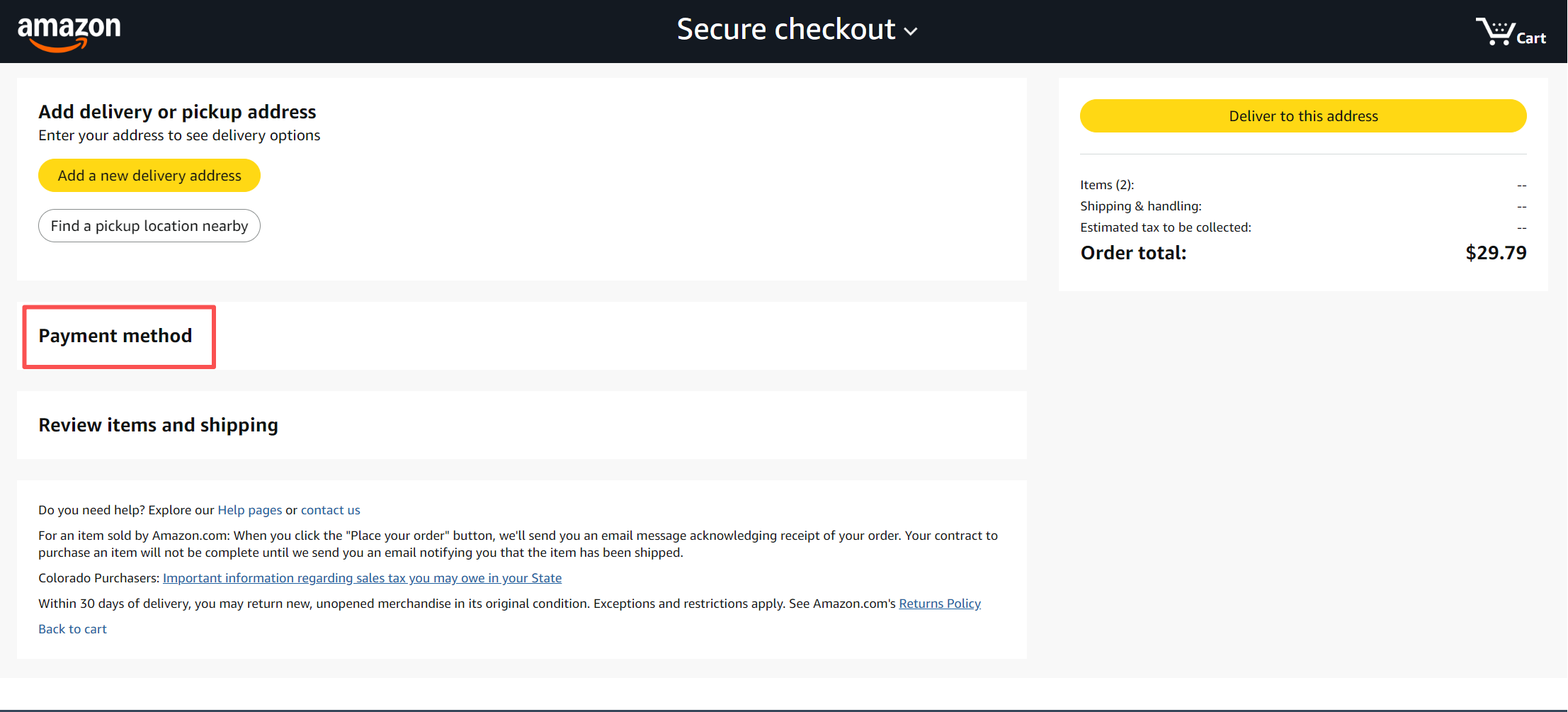
Task: Click the Shipping & handling summary row
Action: [1303, 206]
